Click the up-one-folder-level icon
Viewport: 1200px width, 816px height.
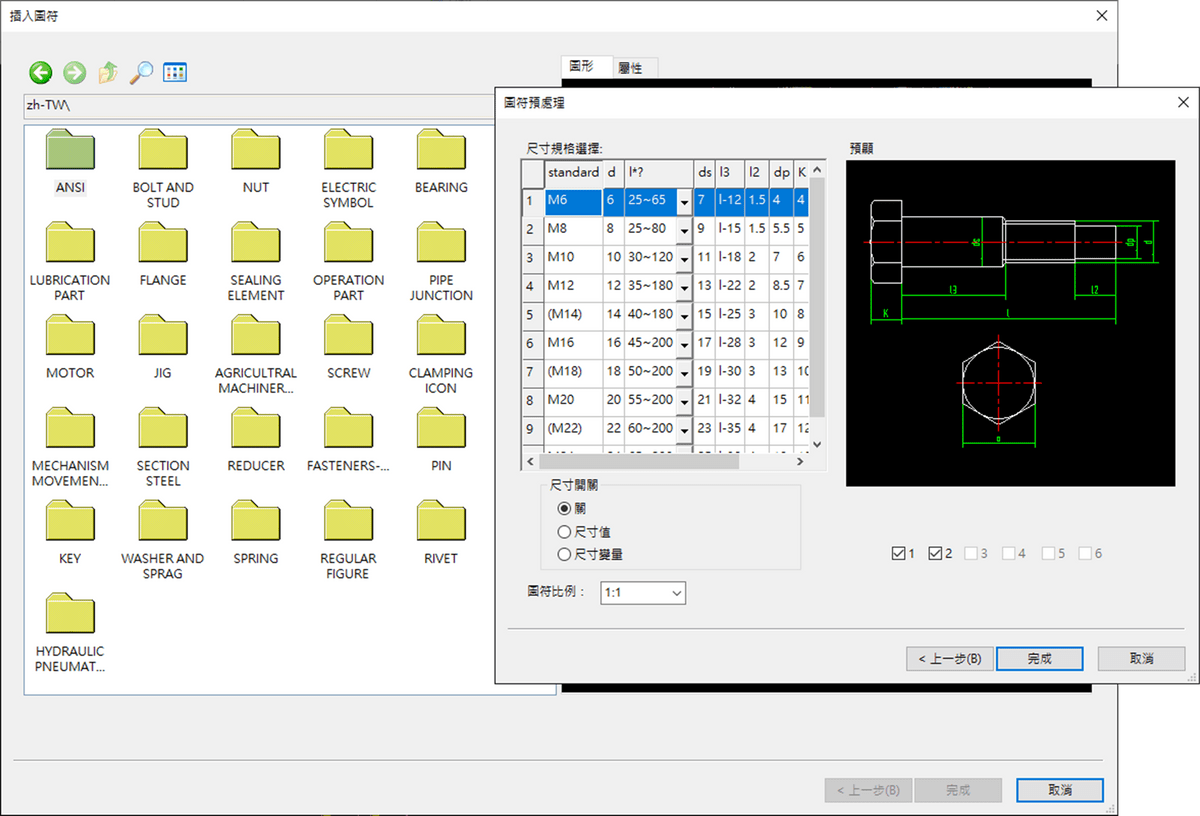coord(107,72)
